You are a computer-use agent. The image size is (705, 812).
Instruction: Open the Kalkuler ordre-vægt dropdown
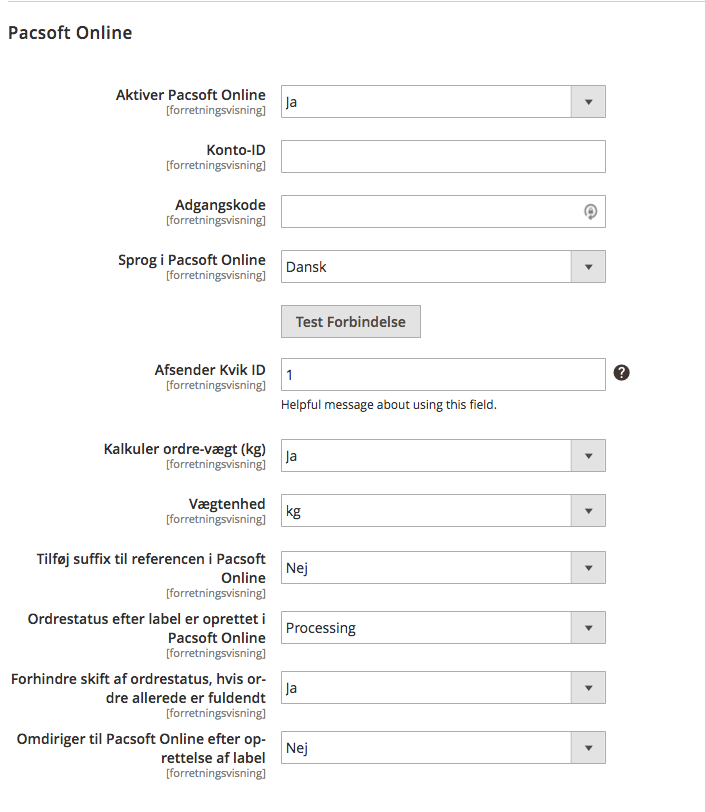443,456
